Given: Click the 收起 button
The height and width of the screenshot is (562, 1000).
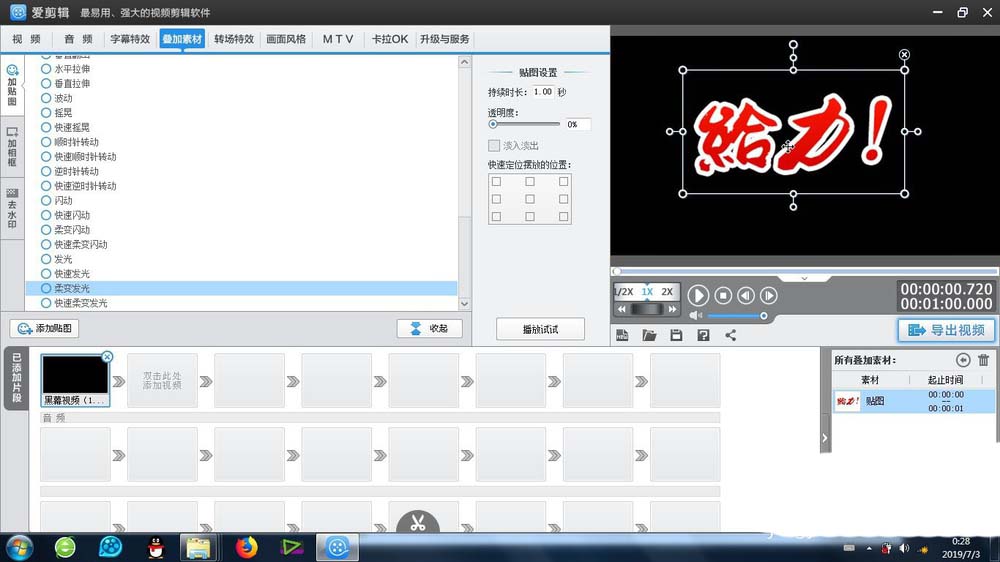Looking at the screenshot, I should pyautogui.click(x=429, y=329).
